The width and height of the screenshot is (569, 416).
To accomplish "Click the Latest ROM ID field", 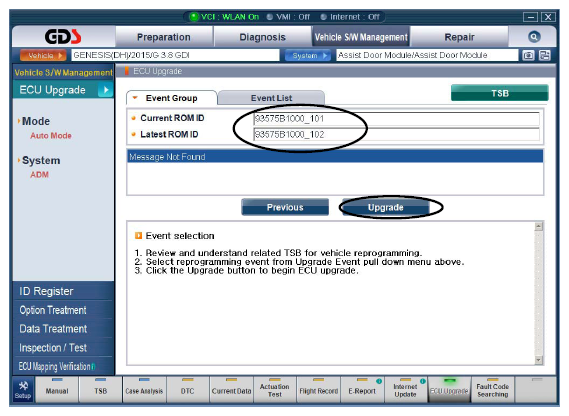I will 396,134.
